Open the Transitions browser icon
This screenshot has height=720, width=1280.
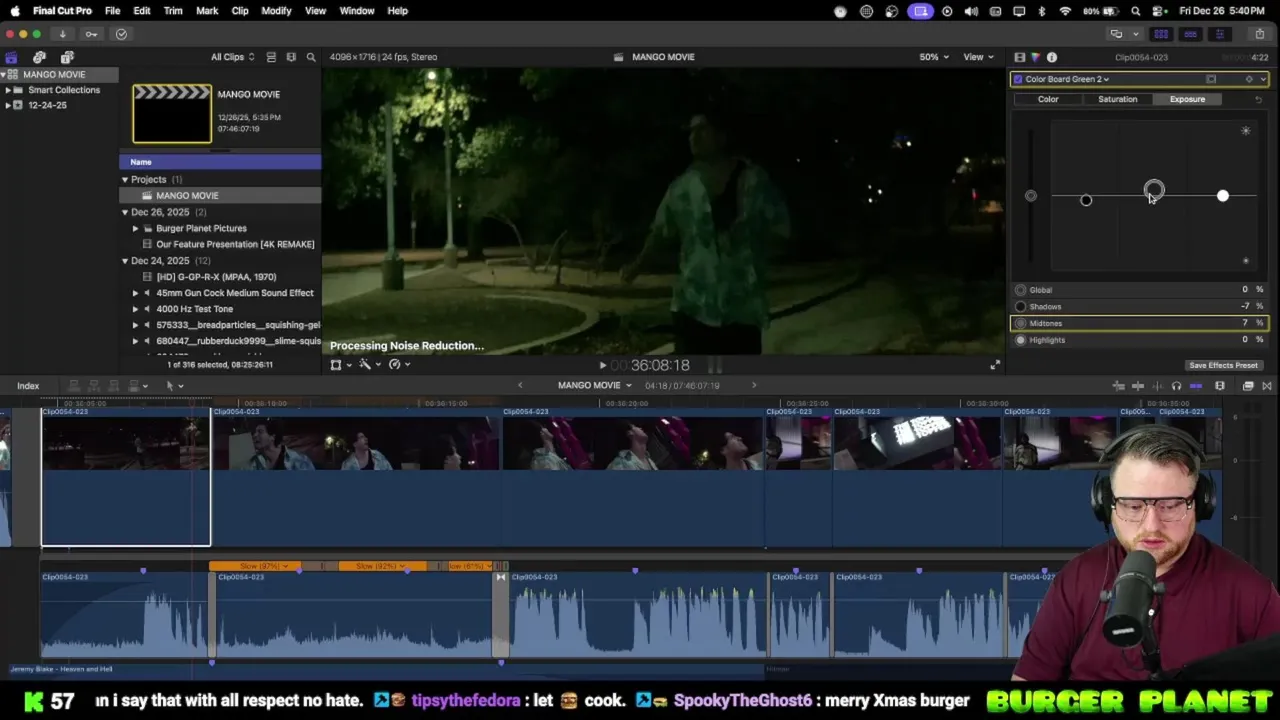1267,386
